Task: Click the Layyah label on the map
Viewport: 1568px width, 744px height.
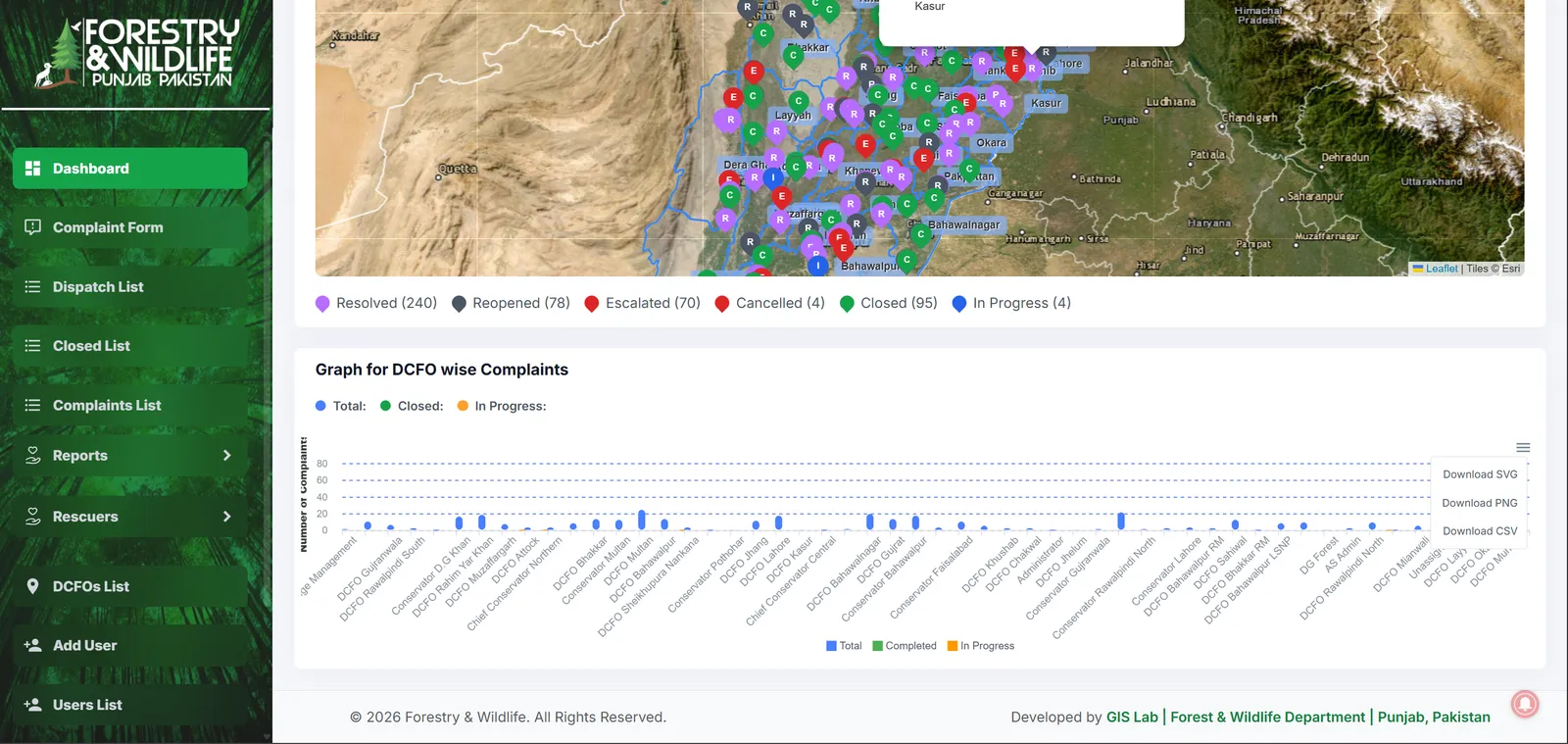Action: (x=793, y=116)
